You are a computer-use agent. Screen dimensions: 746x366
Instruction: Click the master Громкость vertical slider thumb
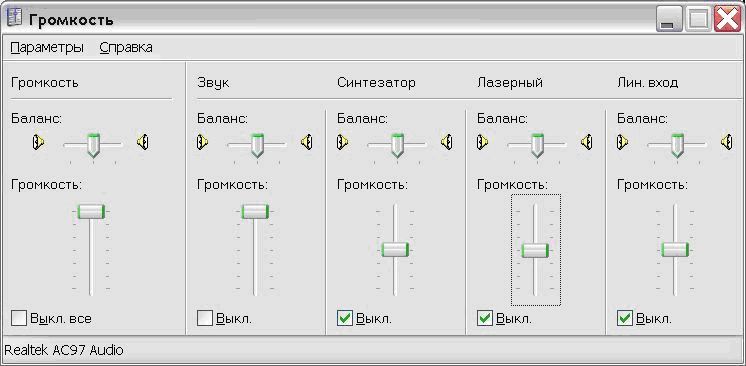pyautogui.click(x=91, y=212)
